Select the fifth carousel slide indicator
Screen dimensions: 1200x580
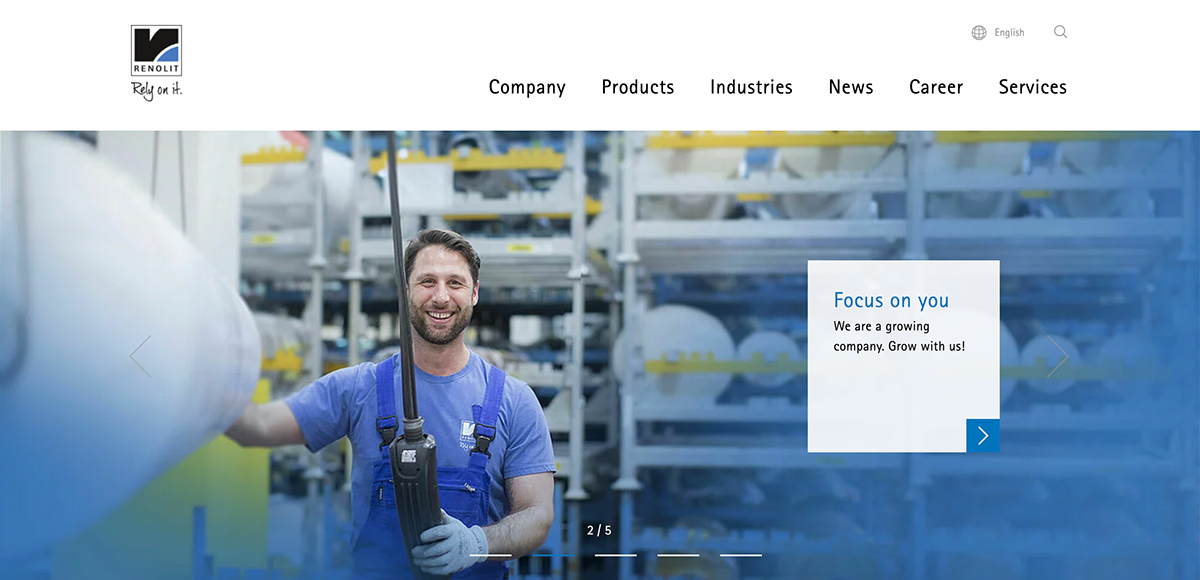pos(741,555)
